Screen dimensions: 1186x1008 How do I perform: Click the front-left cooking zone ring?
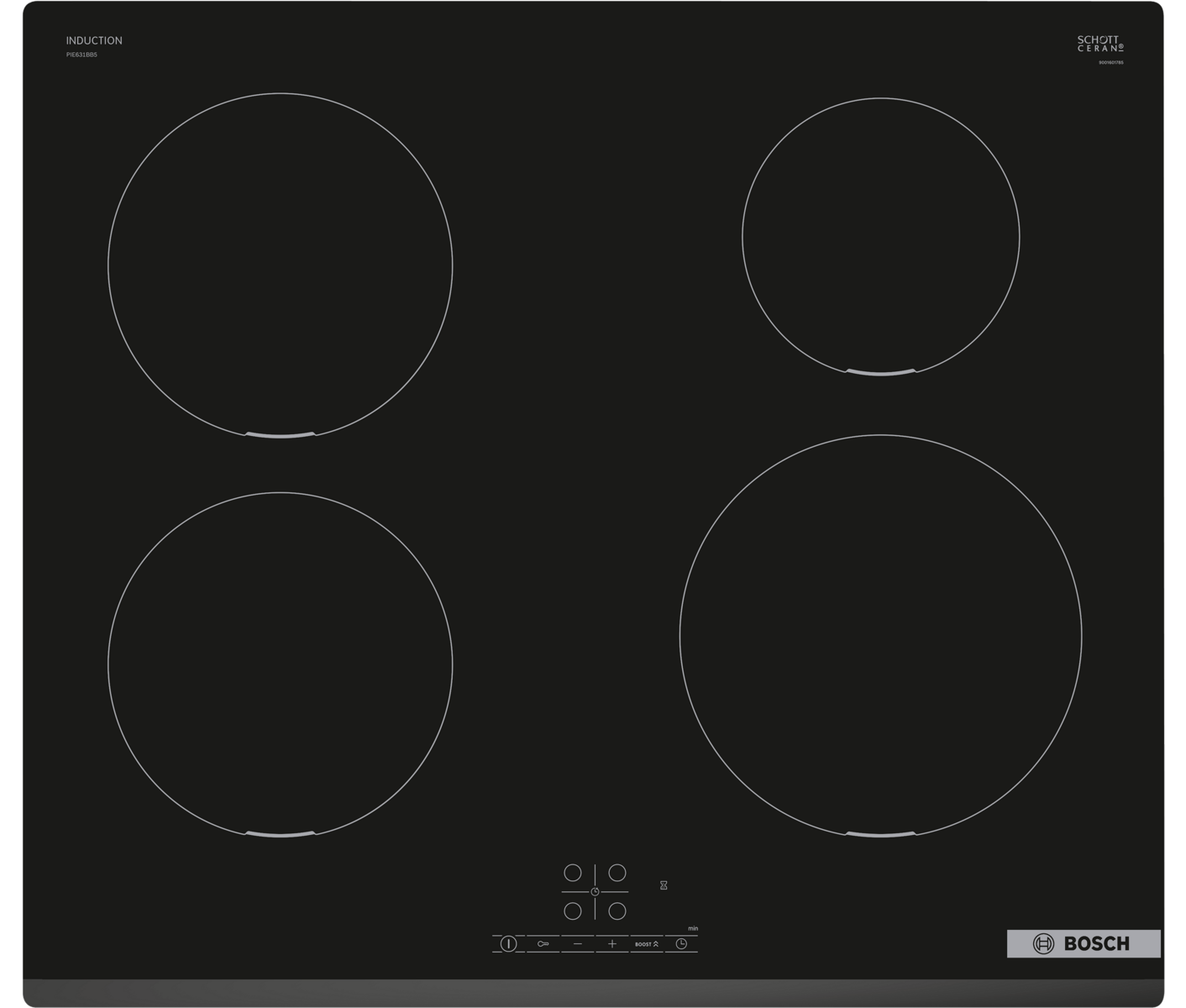[280, 664]
